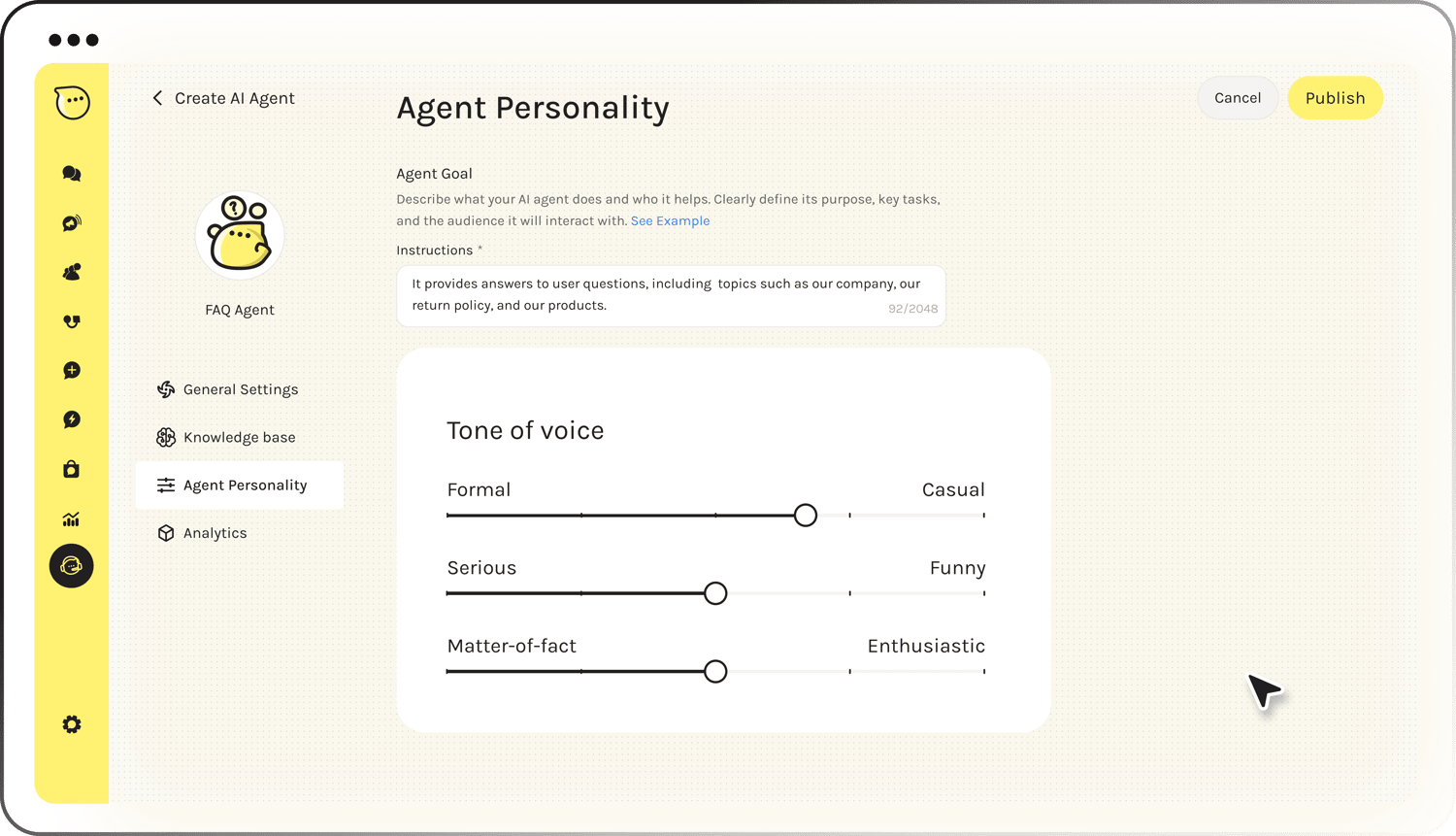Viewport: 1456px width, 836px height.
Task: Open the Knowledge base section
Action: [x=240, y=437]
